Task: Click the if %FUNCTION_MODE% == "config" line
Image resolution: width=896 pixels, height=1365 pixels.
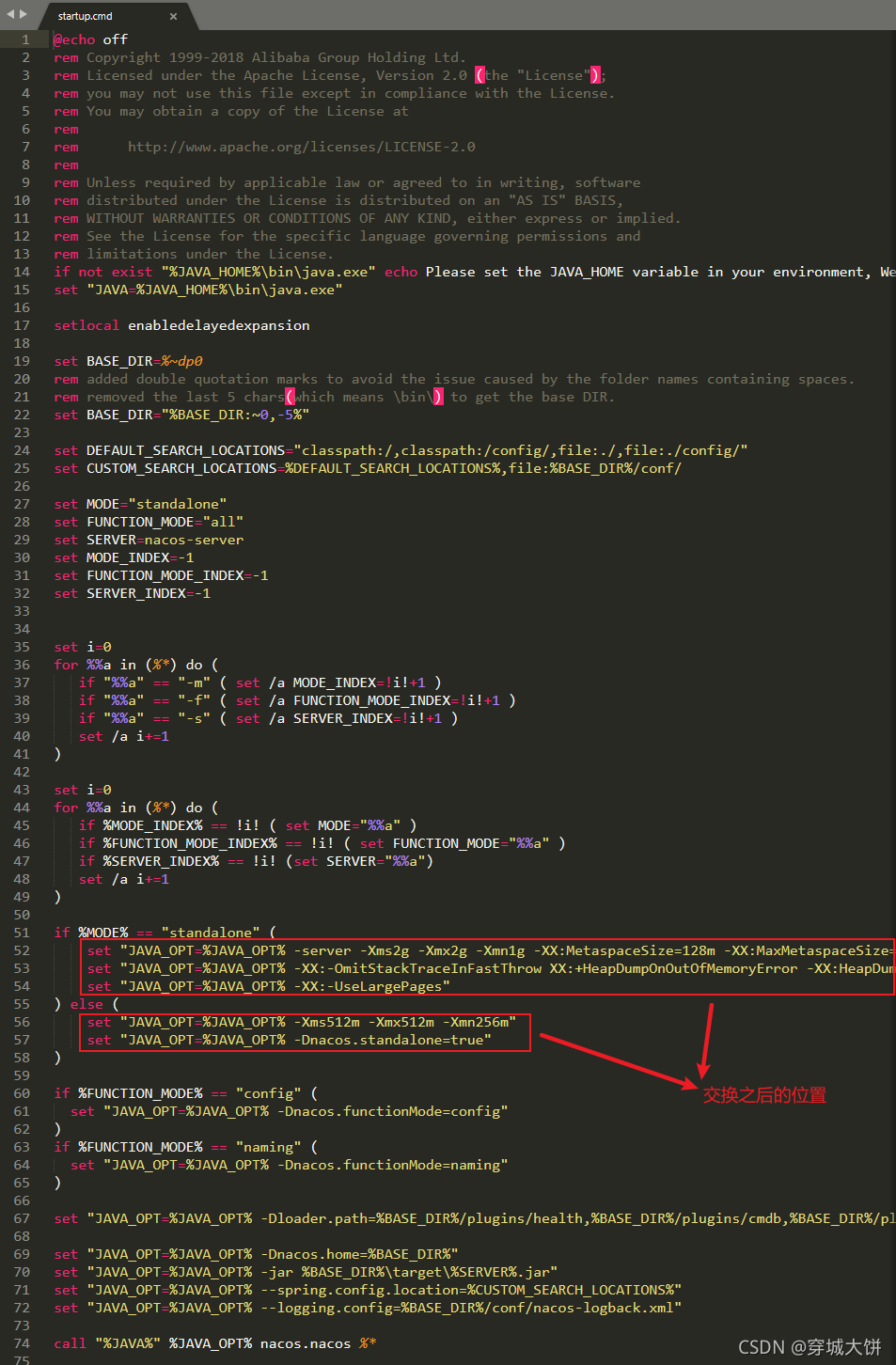Action: pos(185,1093)
